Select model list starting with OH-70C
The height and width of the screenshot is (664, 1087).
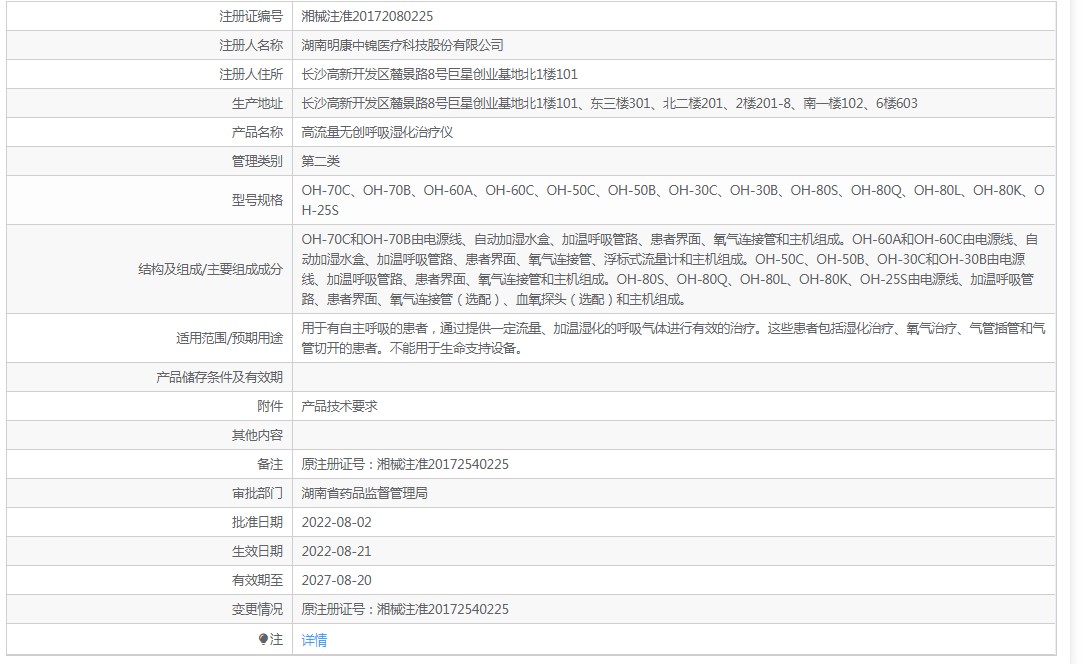pos(672,200)
